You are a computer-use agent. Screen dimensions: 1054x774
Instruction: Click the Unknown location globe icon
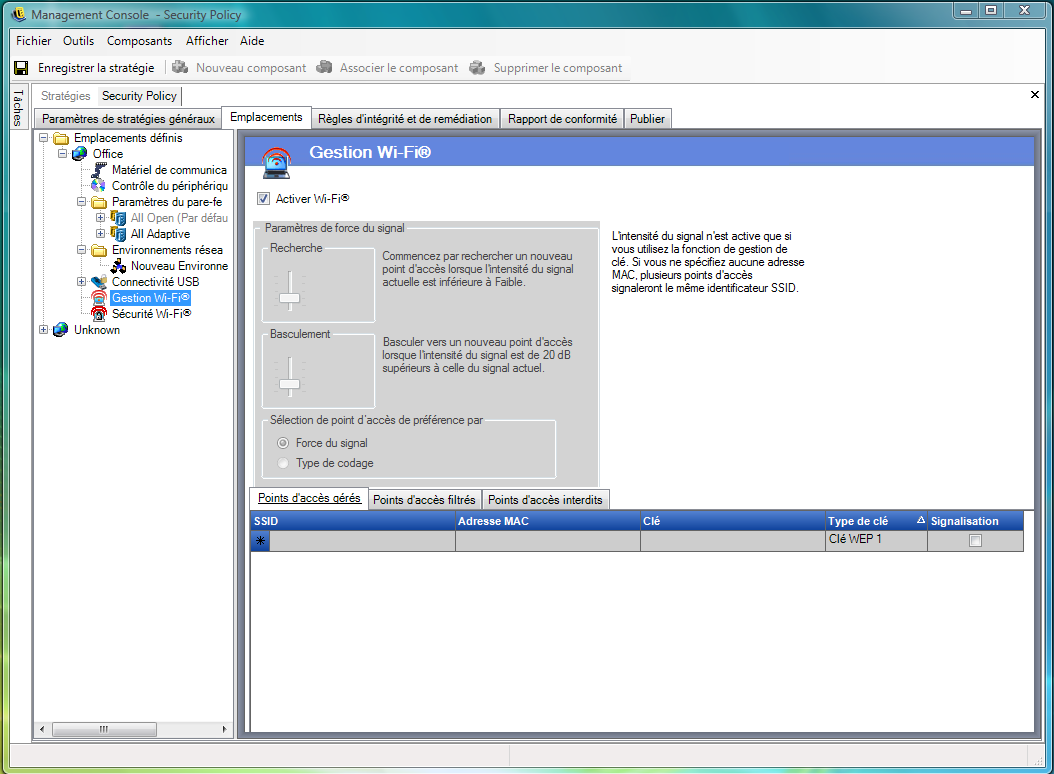pos(61,330)
